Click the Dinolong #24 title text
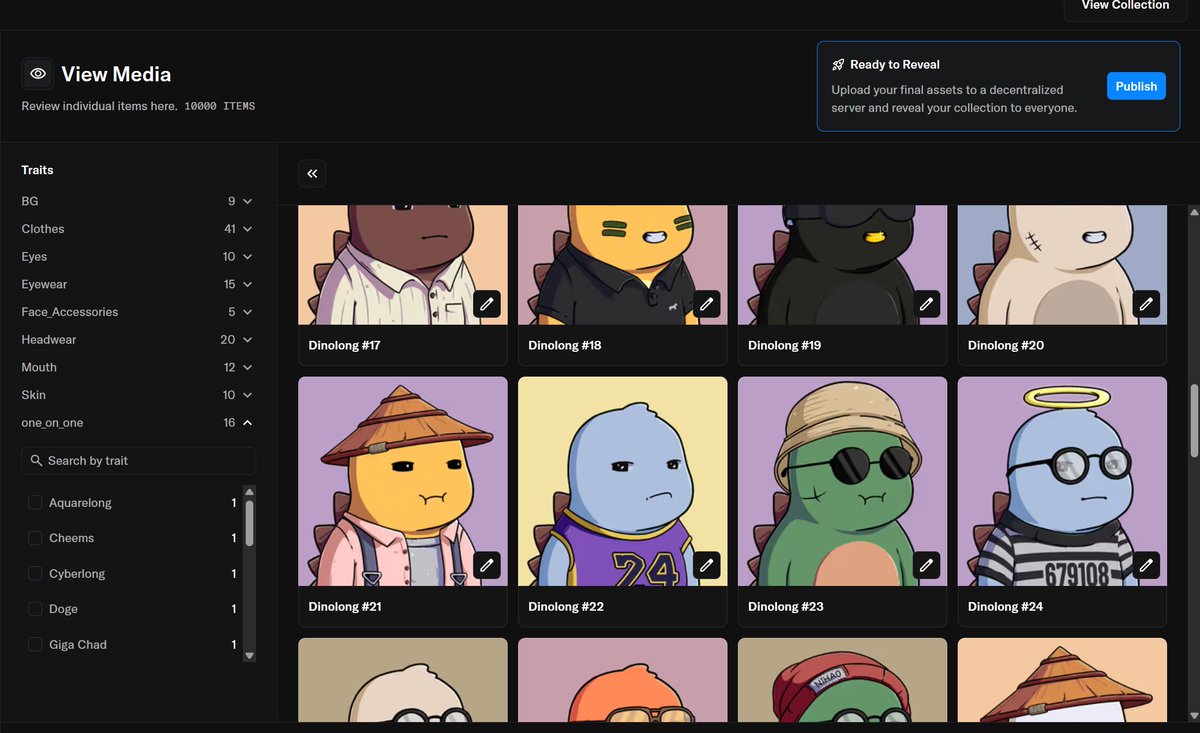The height and width of the screenshot is (733, 1200). click(1006, 607)
